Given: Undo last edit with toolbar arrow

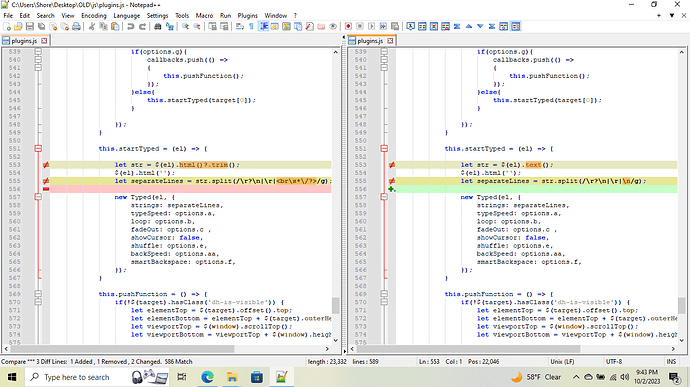Looking at the screenshot, I should tap(130, 26).
